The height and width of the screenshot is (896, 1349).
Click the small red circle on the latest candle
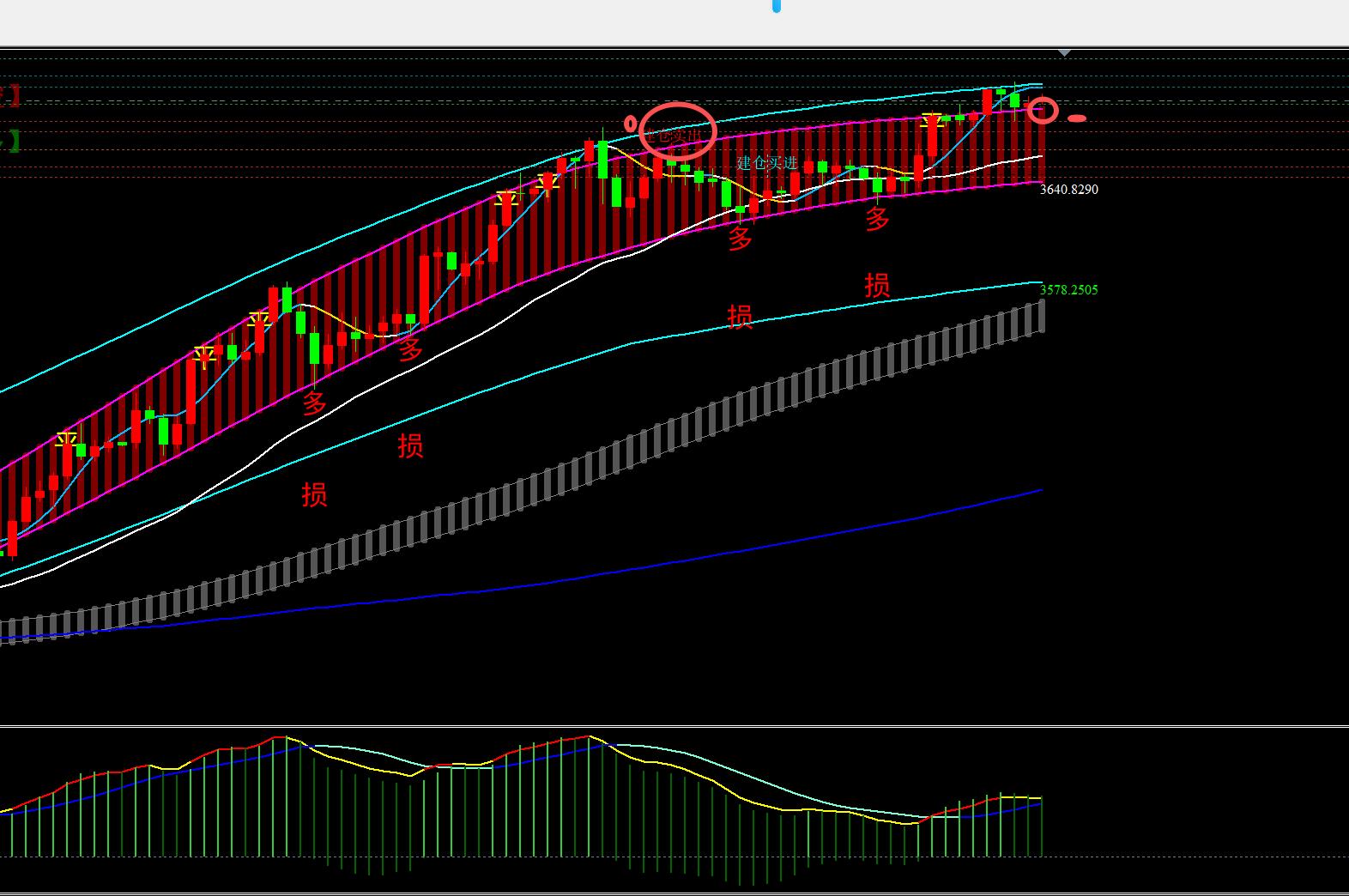click(1043, 110)
